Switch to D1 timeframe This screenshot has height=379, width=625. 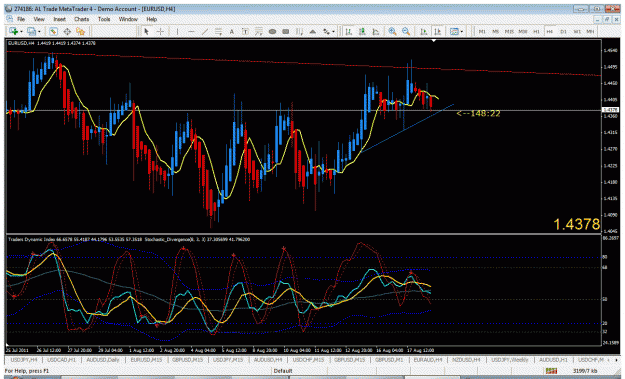563,31
